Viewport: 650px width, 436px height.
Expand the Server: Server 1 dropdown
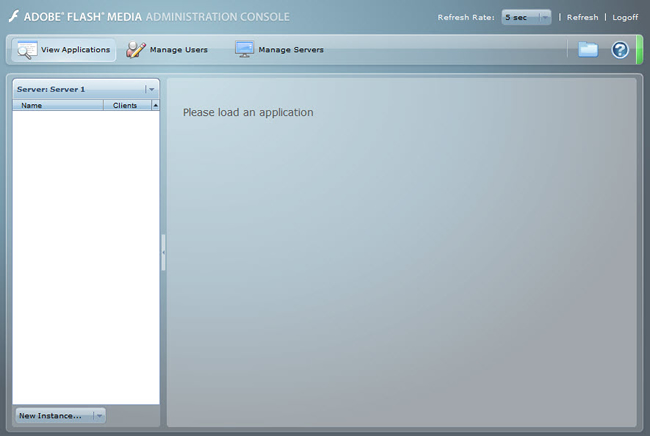coord(86,89)
